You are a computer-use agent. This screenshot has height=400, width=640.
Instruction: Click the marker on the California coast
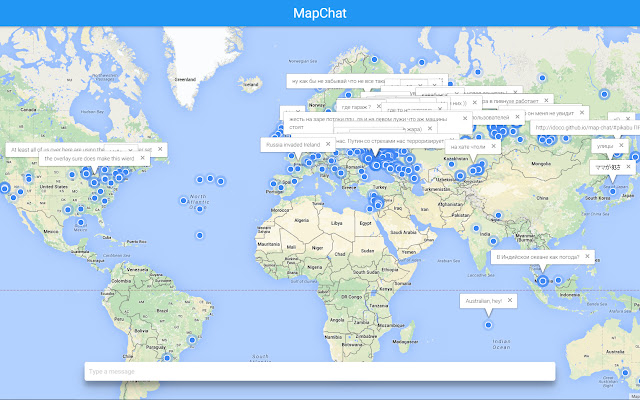(x=4, y=188)
